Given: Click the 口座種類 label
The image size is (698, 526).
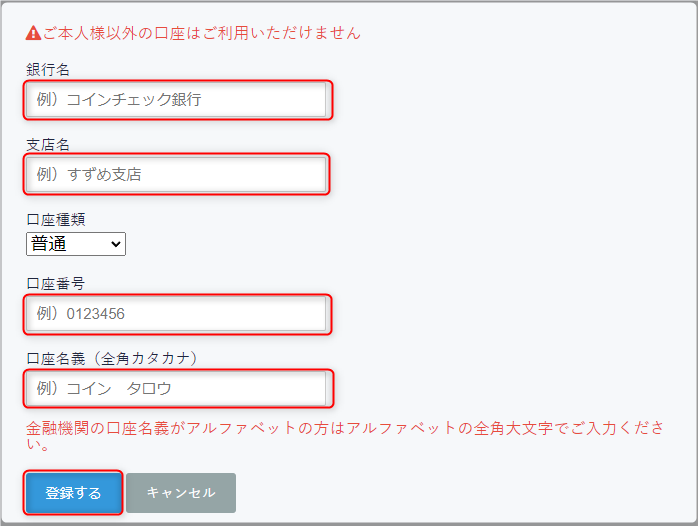Looking at the screenshot, I should pyautogui.click(x=55, y=219).
